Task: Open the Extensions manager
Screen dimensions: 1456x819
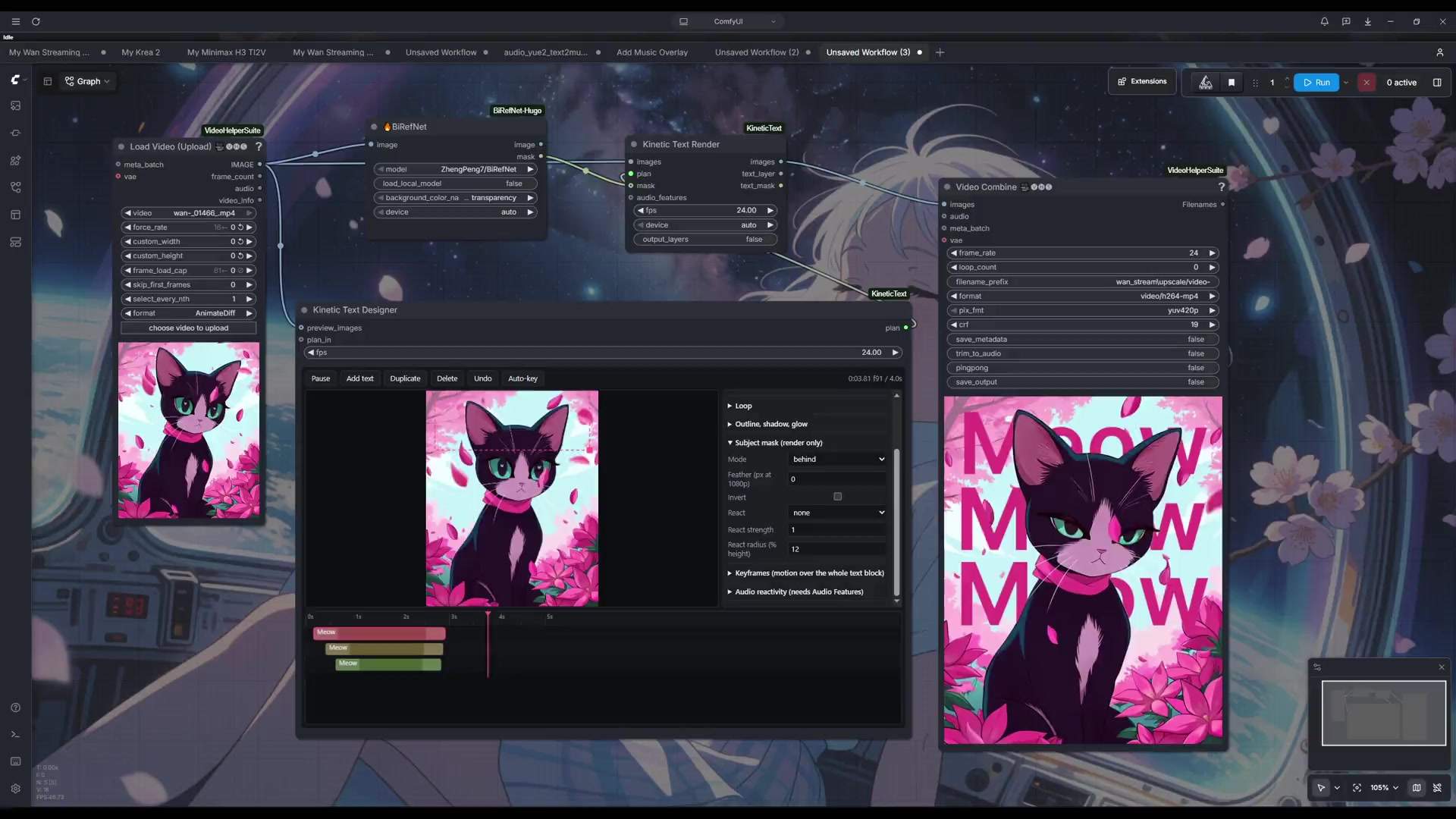Action: tap(1142, 82)
